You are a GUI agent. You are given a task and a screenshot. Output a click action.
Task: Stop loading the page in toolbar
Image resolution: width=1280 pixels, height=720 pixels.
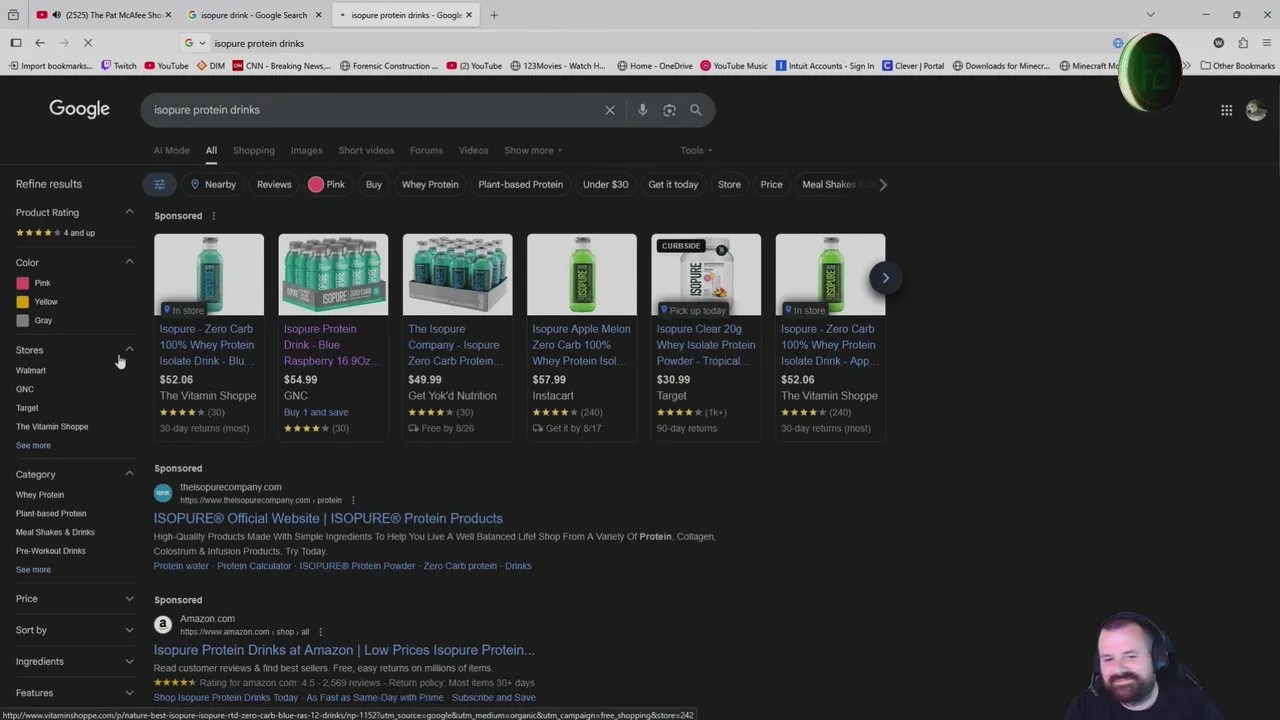88,43
